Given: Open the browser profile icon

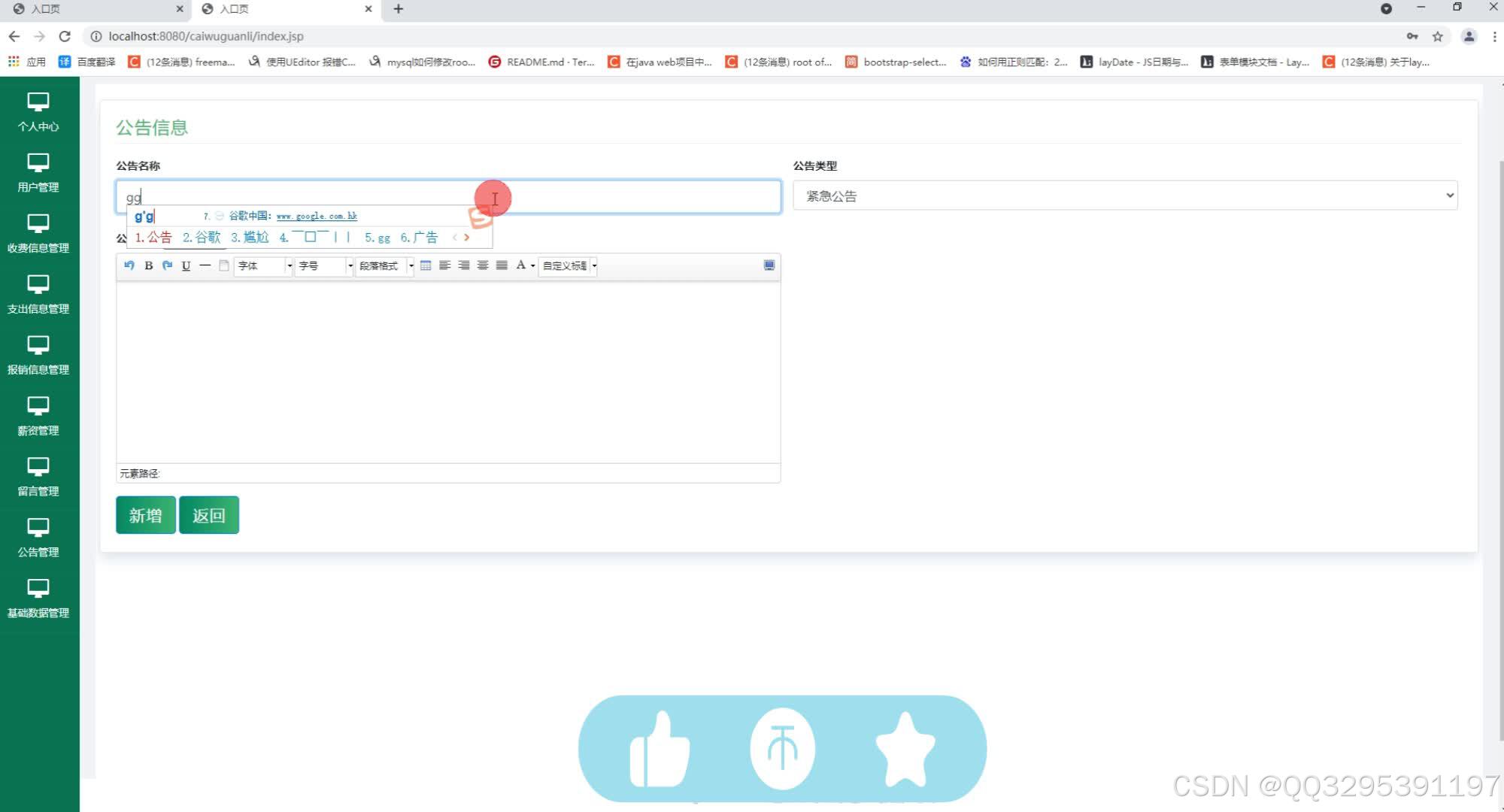Looking at the screenshot, I should [1469, 36].
